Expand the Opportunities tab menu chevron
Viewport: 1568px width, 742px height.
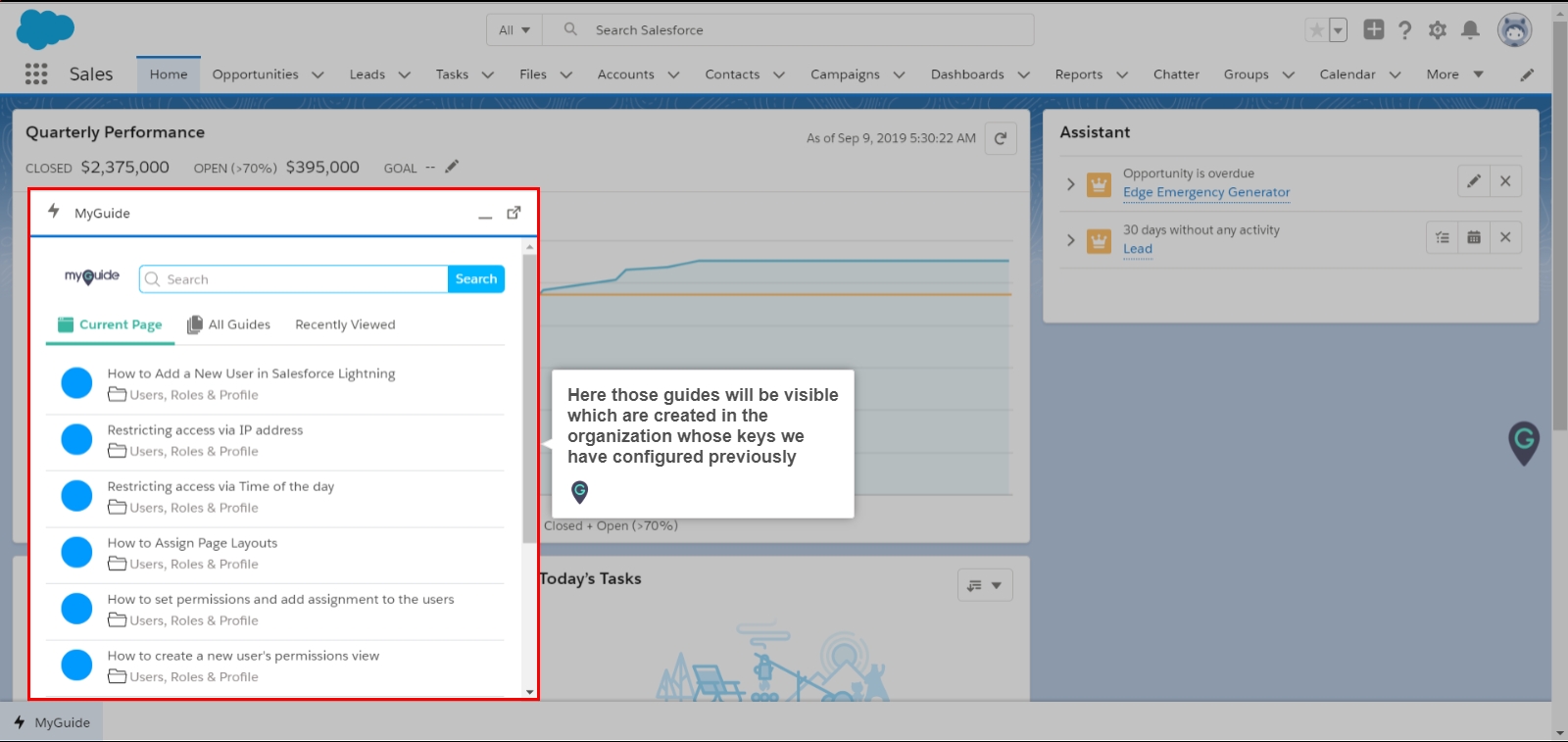coord(318,74)
